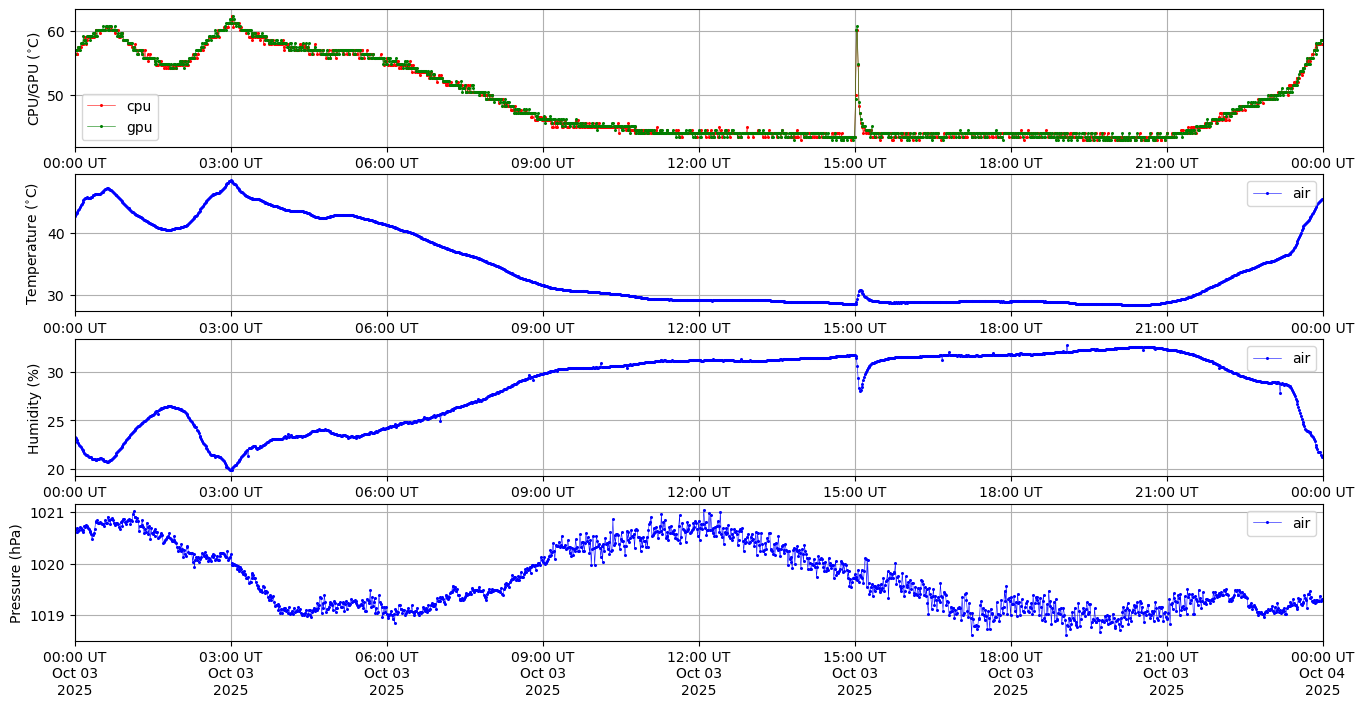Select the 'air' legend in Humidity plot
This screenshot has height=707, width=1364.
(x=1282, y=358)
